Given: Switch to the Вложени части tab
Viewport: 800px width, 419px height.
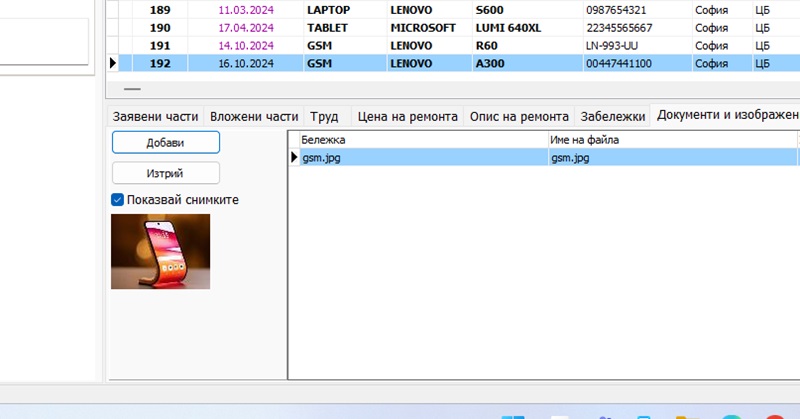Looking at the screenshot, I should pyautogui.click(x=254, y=116).
